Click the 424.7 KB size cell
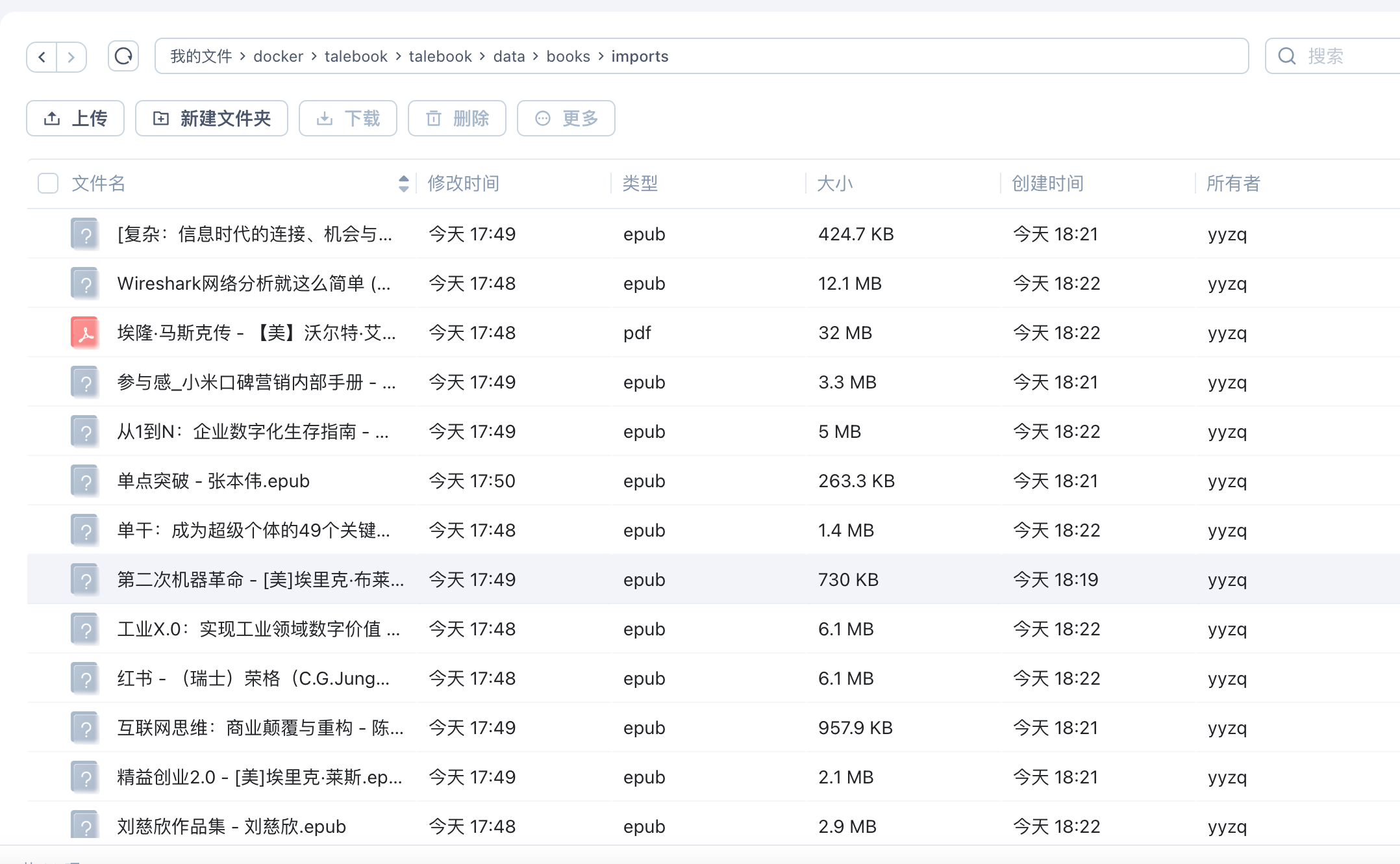This screenshot has height=864, width=1400. pyautogui.click(x=856, y=234)
